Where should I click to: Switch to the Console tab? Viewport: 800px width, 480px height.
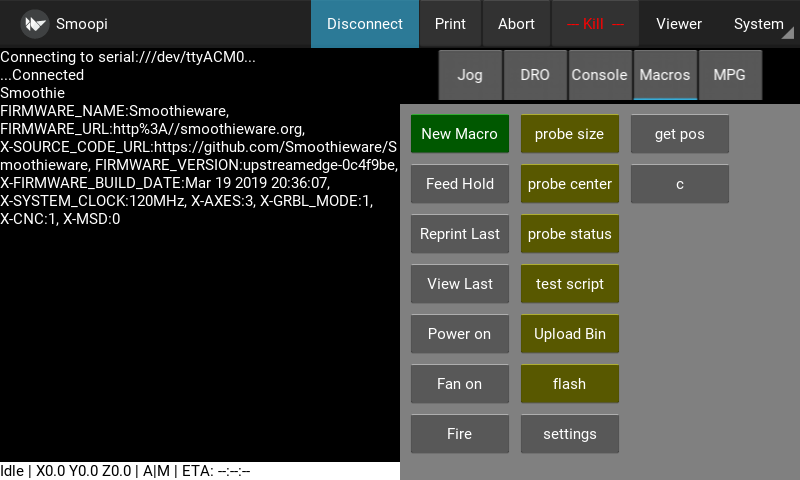[599, 75]
